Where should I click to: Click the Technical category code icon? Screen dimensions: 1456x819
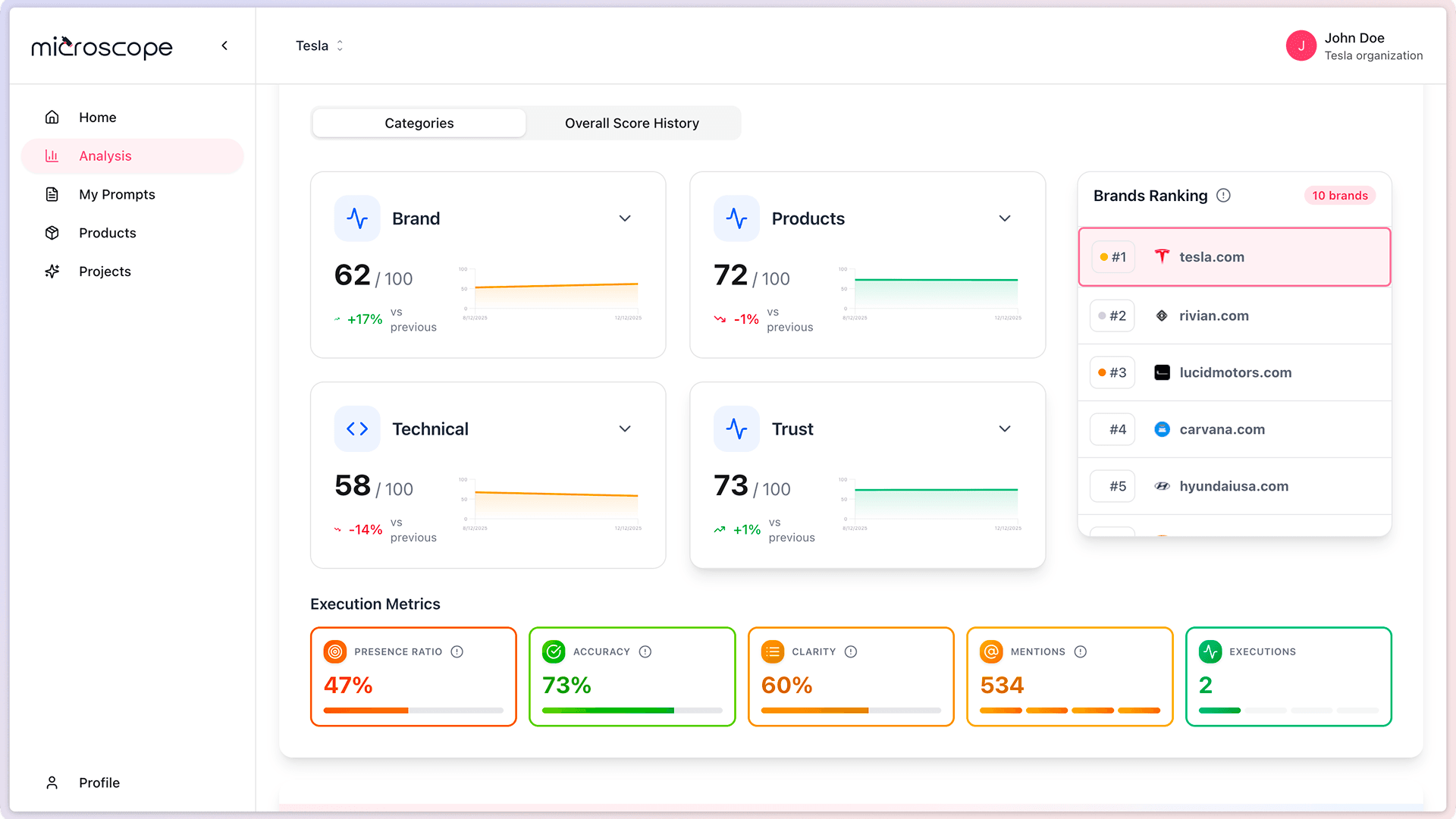[x=356, y=428]
